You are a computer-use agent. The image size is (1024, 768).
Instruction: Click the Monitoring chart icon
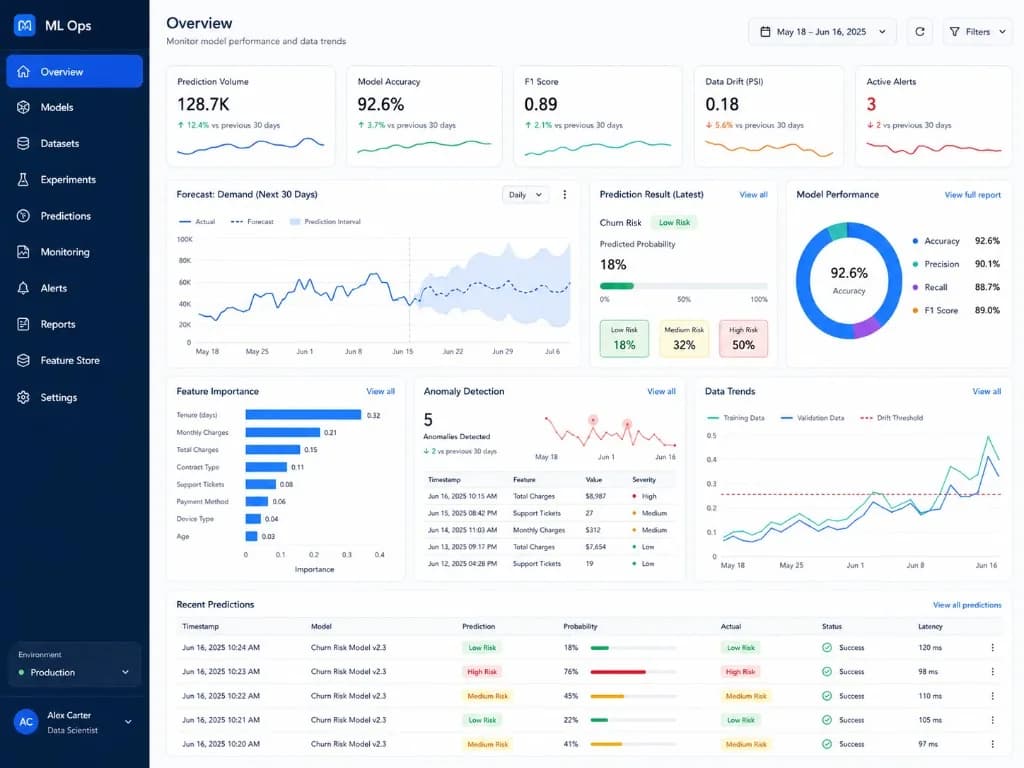[24, 251]
